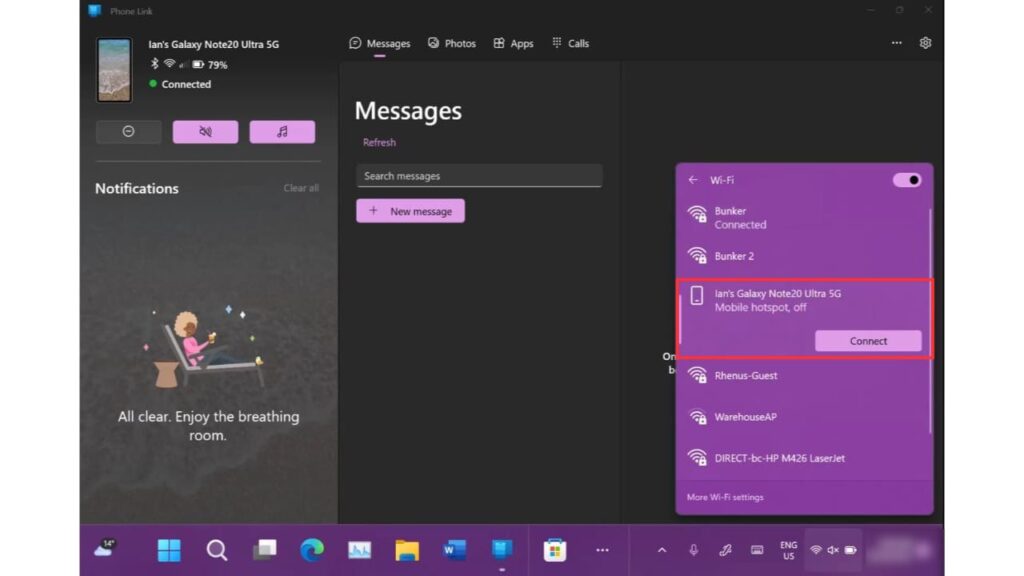Open the touch keyboard tray icon
The width and height of the screenshot is (1024, 576).
coord(757,550)
